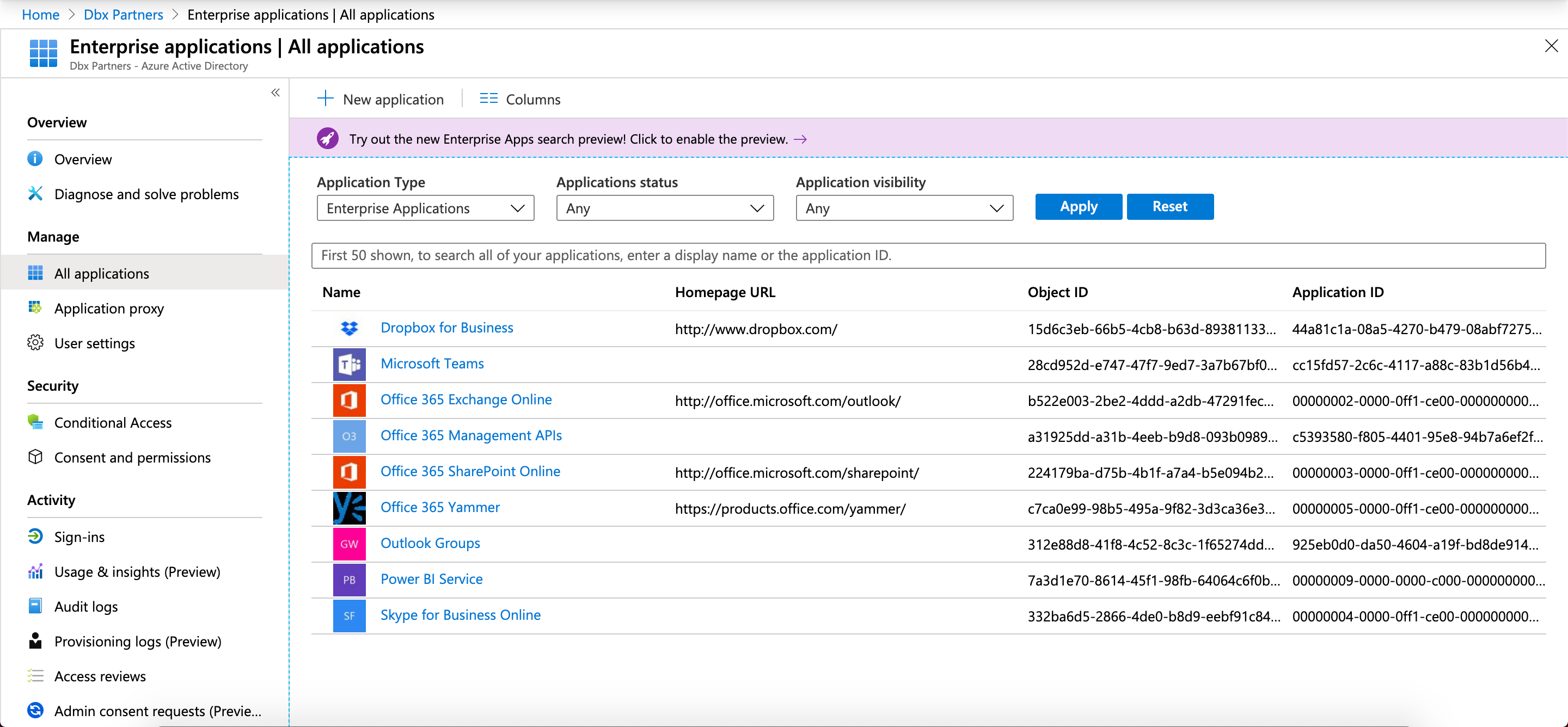Collapse the left sidebar with double chevron
Viewport: 1568px width, 727px height.
pyautogui.click(x=275, y=93)
